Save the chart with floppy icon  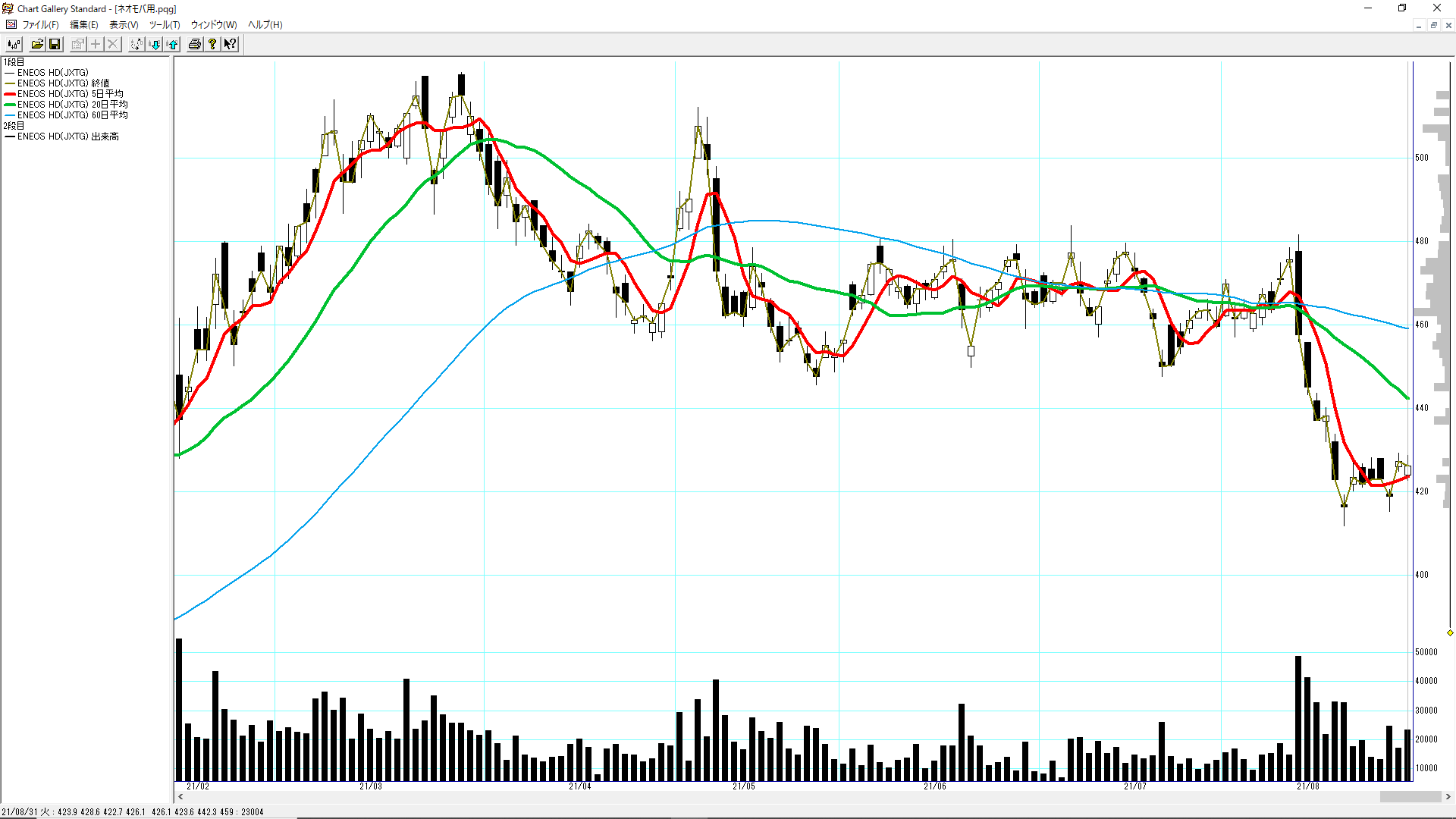(x=55, y=44)
